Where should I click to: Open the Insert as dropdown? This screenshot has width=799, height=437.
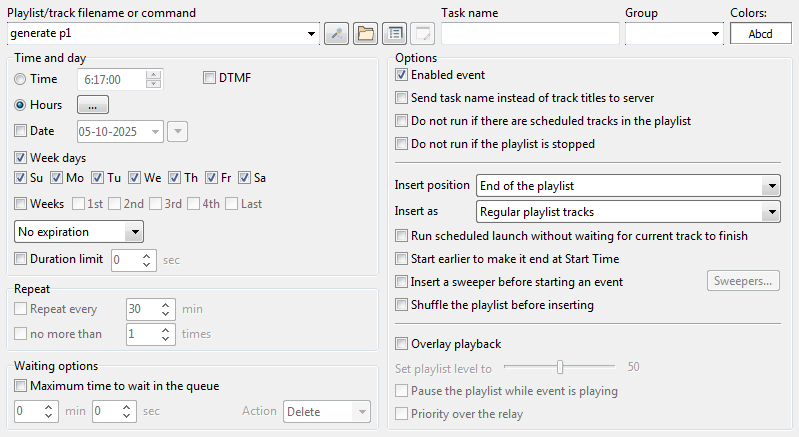click(769, 212)
